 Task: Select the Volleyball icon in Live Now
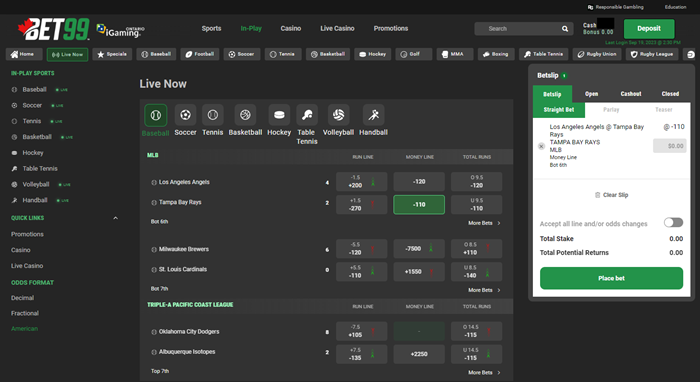click(338, 115)
